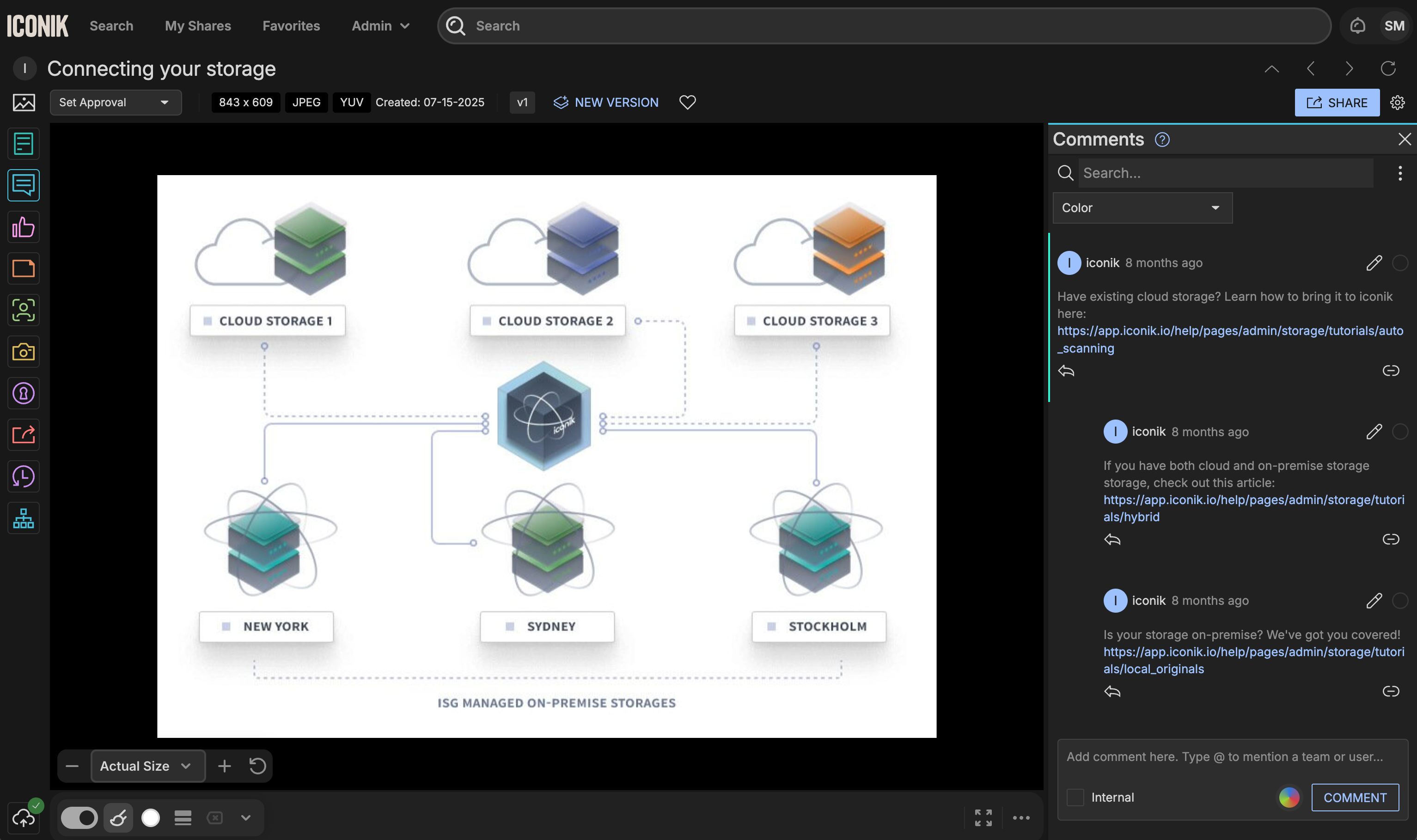This screenshot has height=840, width=1417.
Task: Open the Set Approval dropdown
Action: pos(116,103)
